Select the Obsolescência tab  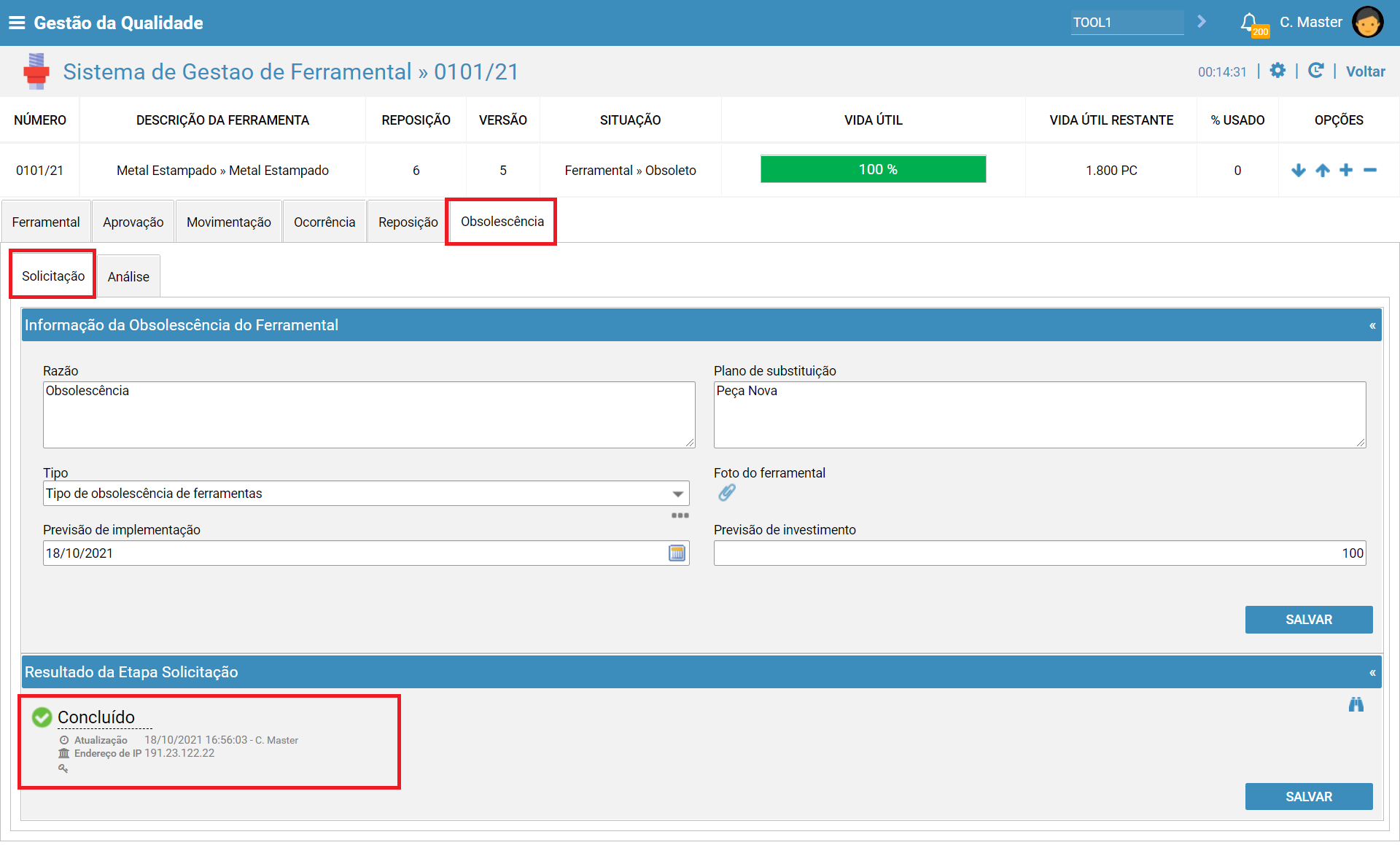[x=502, y=222]
